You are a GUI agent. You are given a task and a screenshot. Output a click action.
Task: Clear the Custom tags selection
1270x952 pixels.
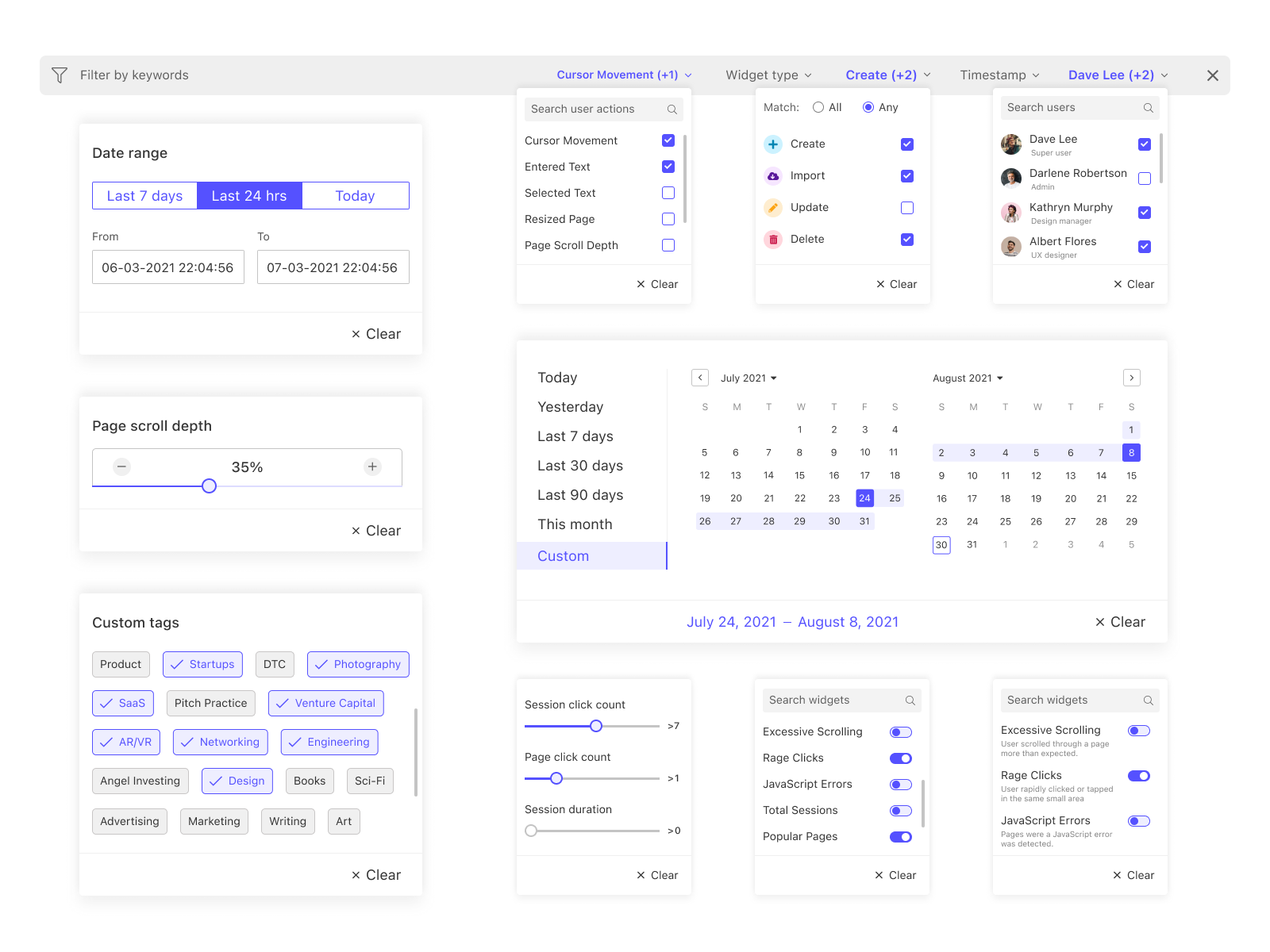[376, 875]
